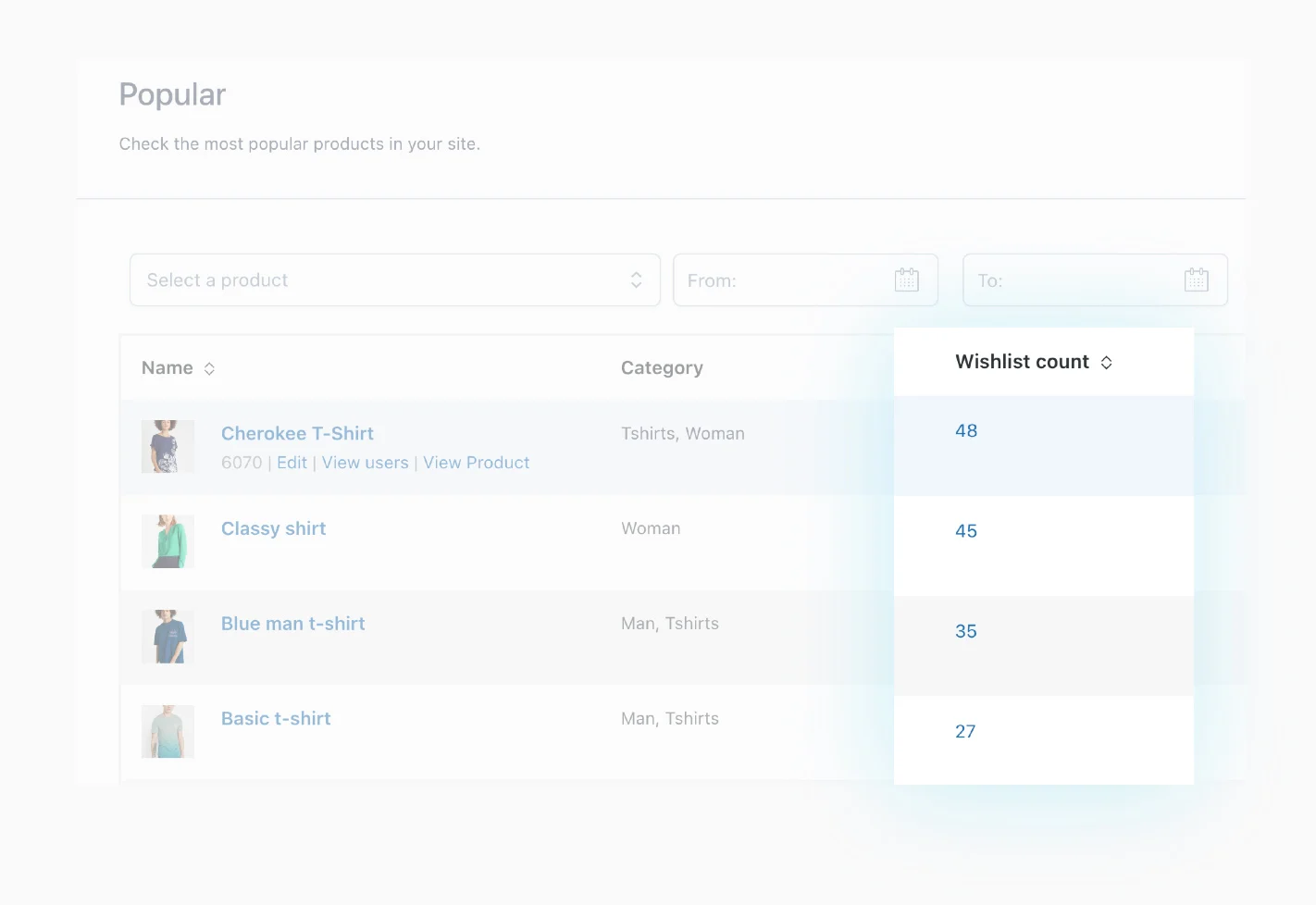
Task: Open the From date calendar icon
Action: 906,279
